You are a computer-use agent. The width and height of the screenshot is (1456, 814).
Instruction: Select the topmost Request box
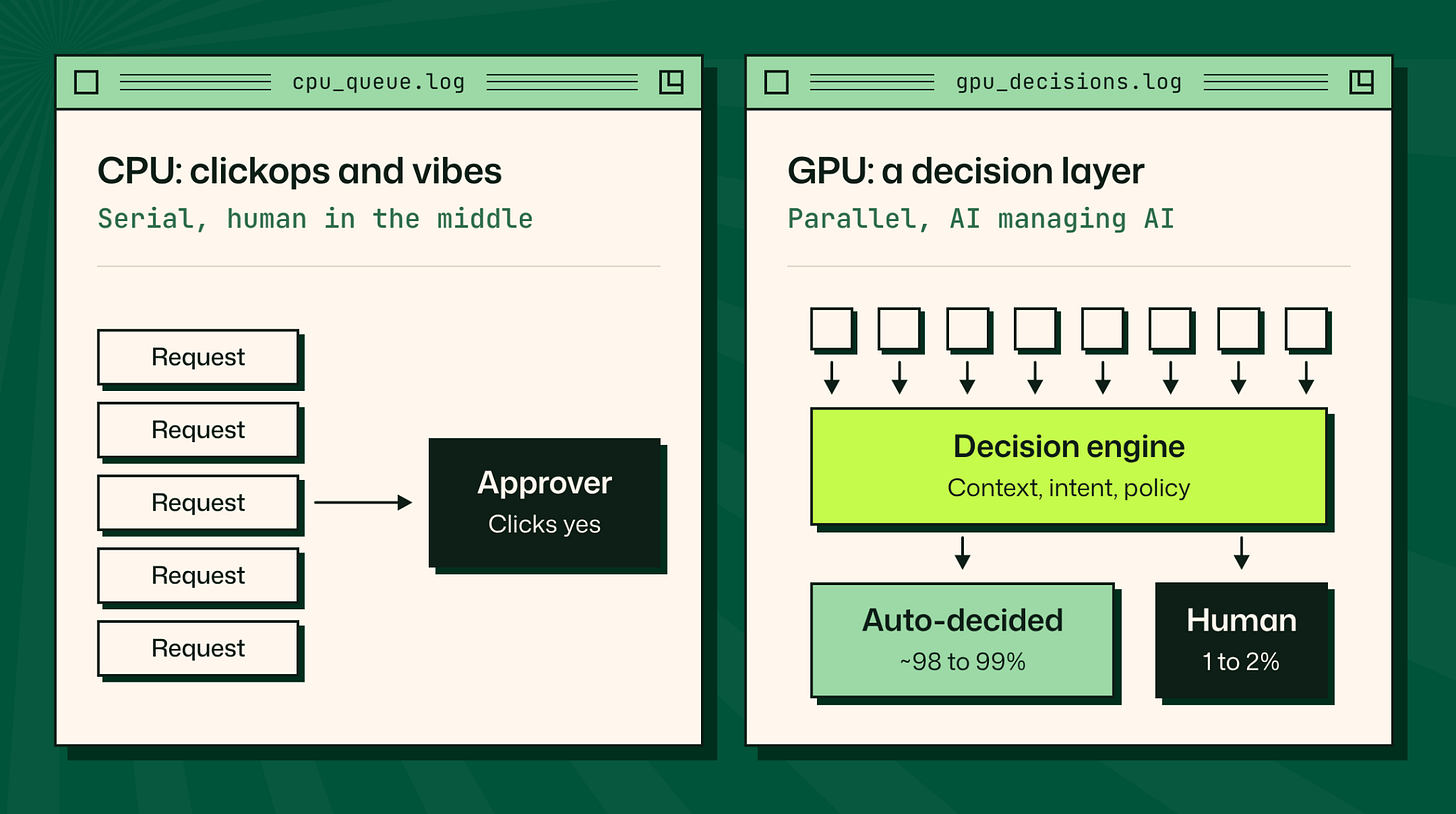(x=198, y=357)
